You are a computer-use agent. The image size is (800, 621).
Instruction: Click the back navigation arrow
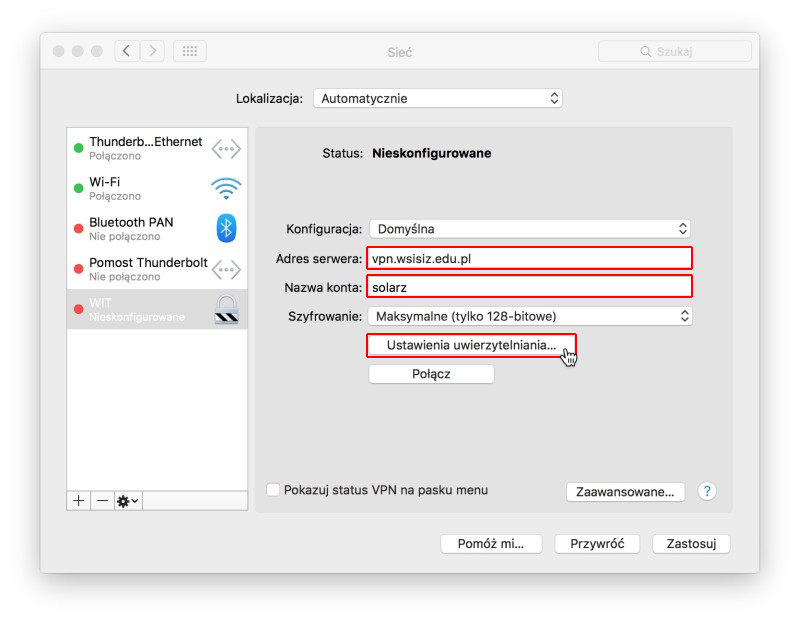pos(127,51)
